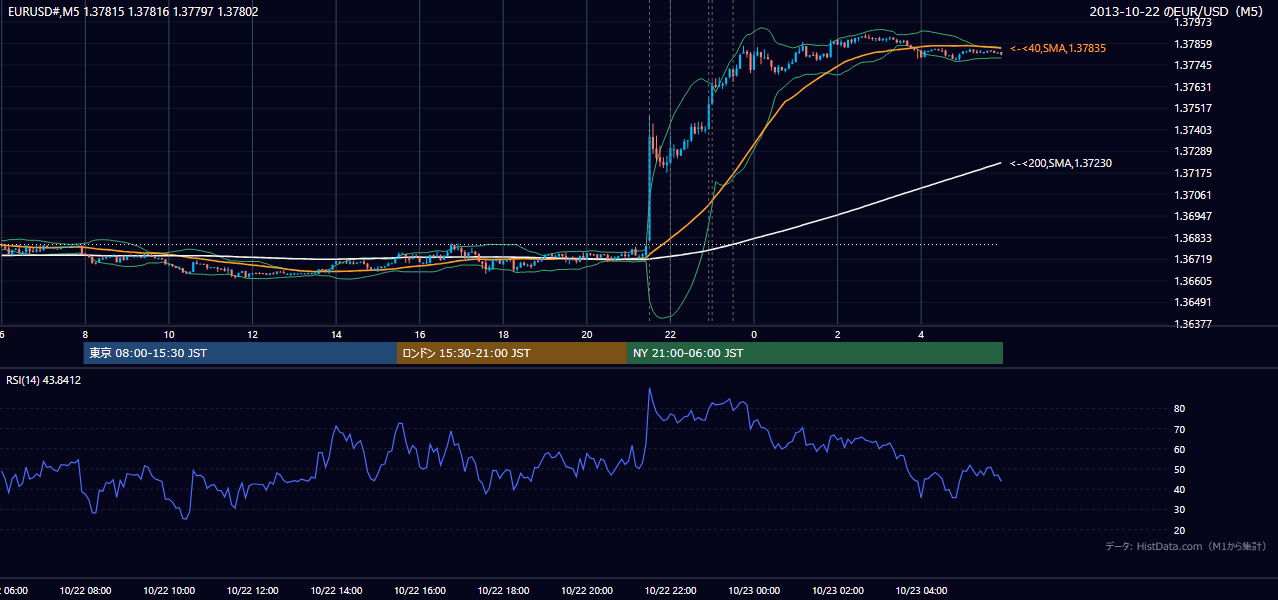Click the 10/22 08:00 date label

[x=85, y=590]
